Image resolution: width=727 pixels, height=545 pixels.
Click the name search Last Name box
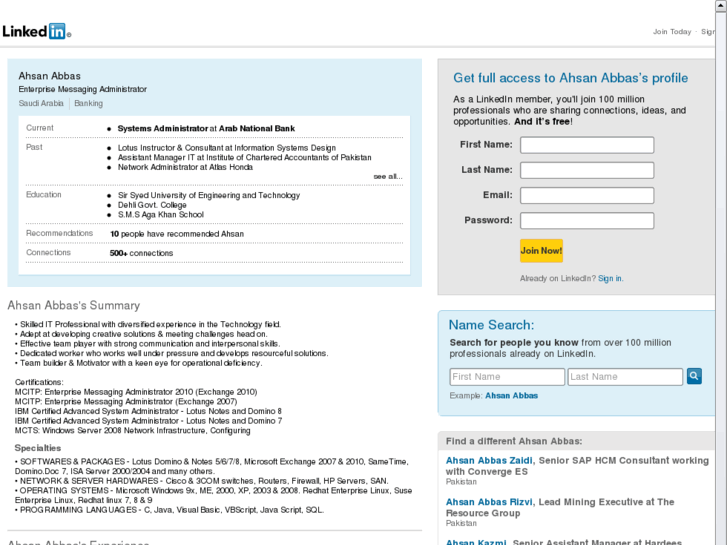(625, 377)
